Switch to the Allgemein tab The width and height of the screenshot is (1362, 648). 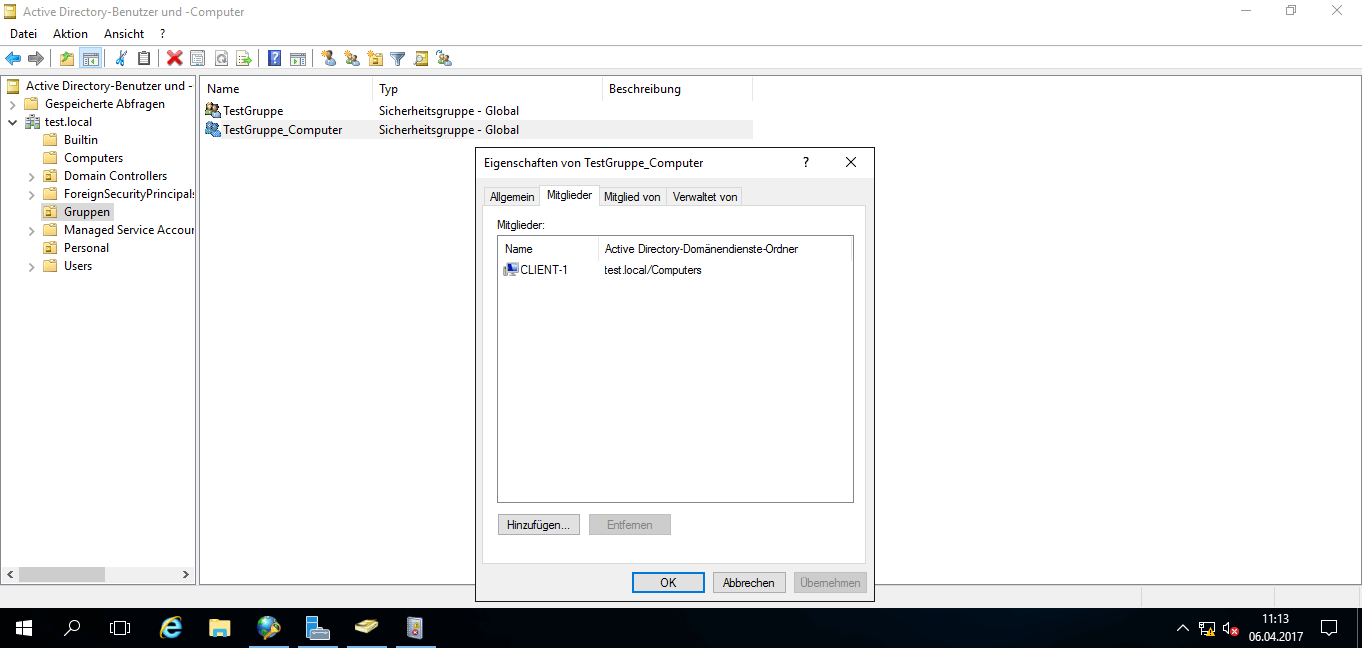click(x=512, y=197)
